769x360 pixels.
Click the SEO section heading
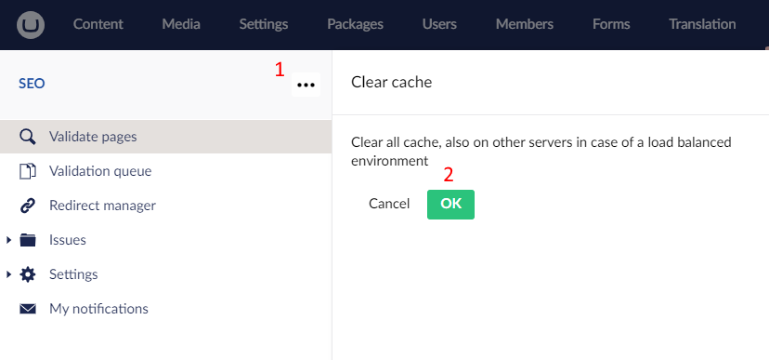point(32,84)
